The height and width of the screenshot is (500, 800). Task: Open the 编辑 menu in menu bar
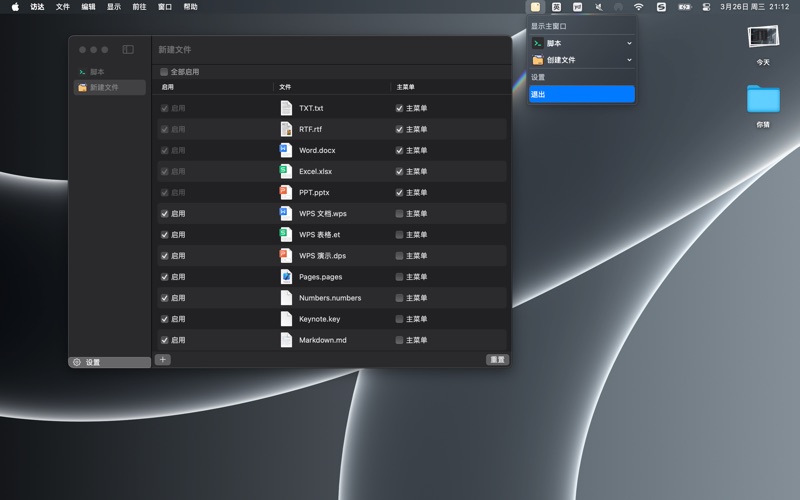click(x=89, y=7)
